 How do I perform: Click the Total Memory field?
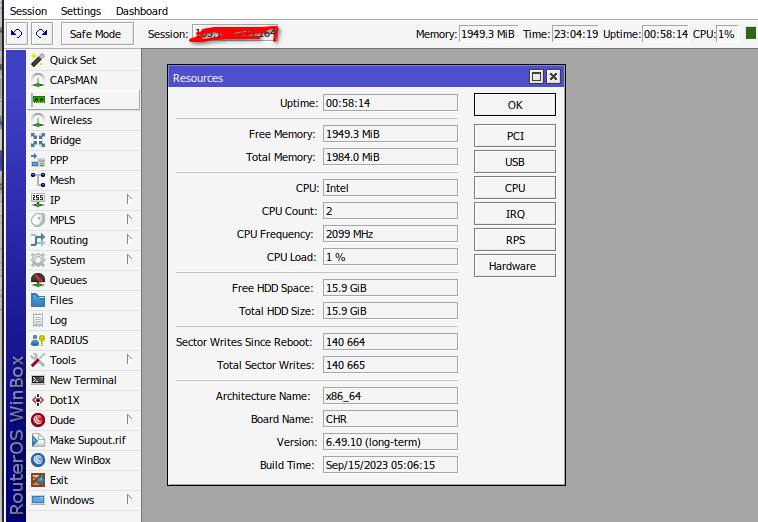[390, 157]
